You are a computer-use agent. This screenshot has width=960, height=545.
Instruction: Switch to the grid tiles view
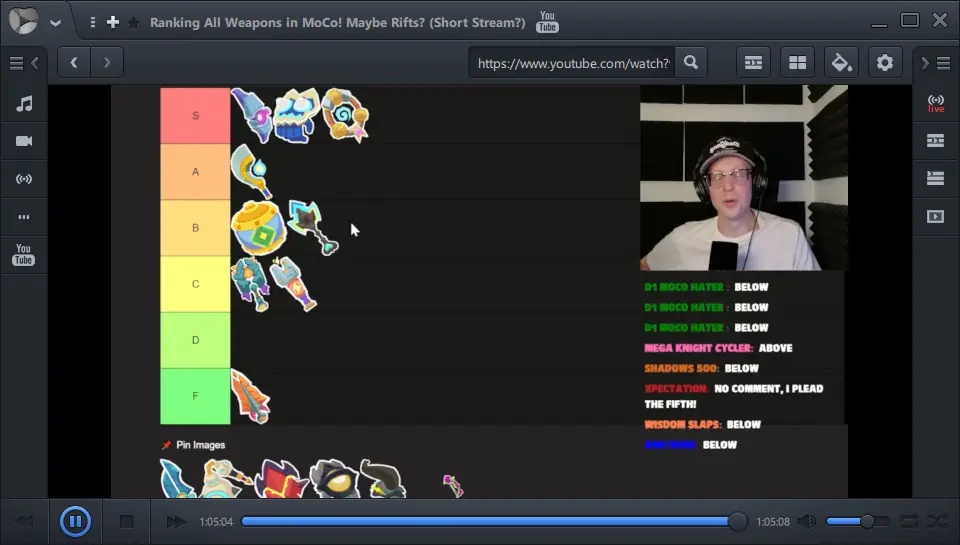pos(797,62)
